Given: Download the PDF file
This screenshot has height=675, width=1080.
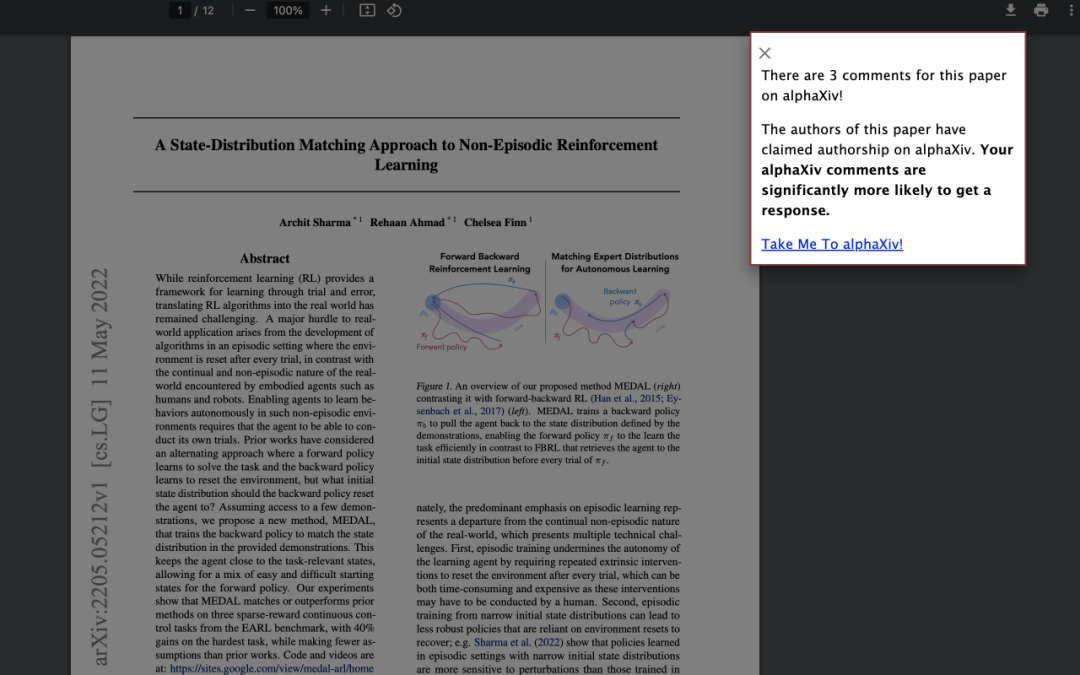Looking at the screenshot, I should (x=1010, y=10).
